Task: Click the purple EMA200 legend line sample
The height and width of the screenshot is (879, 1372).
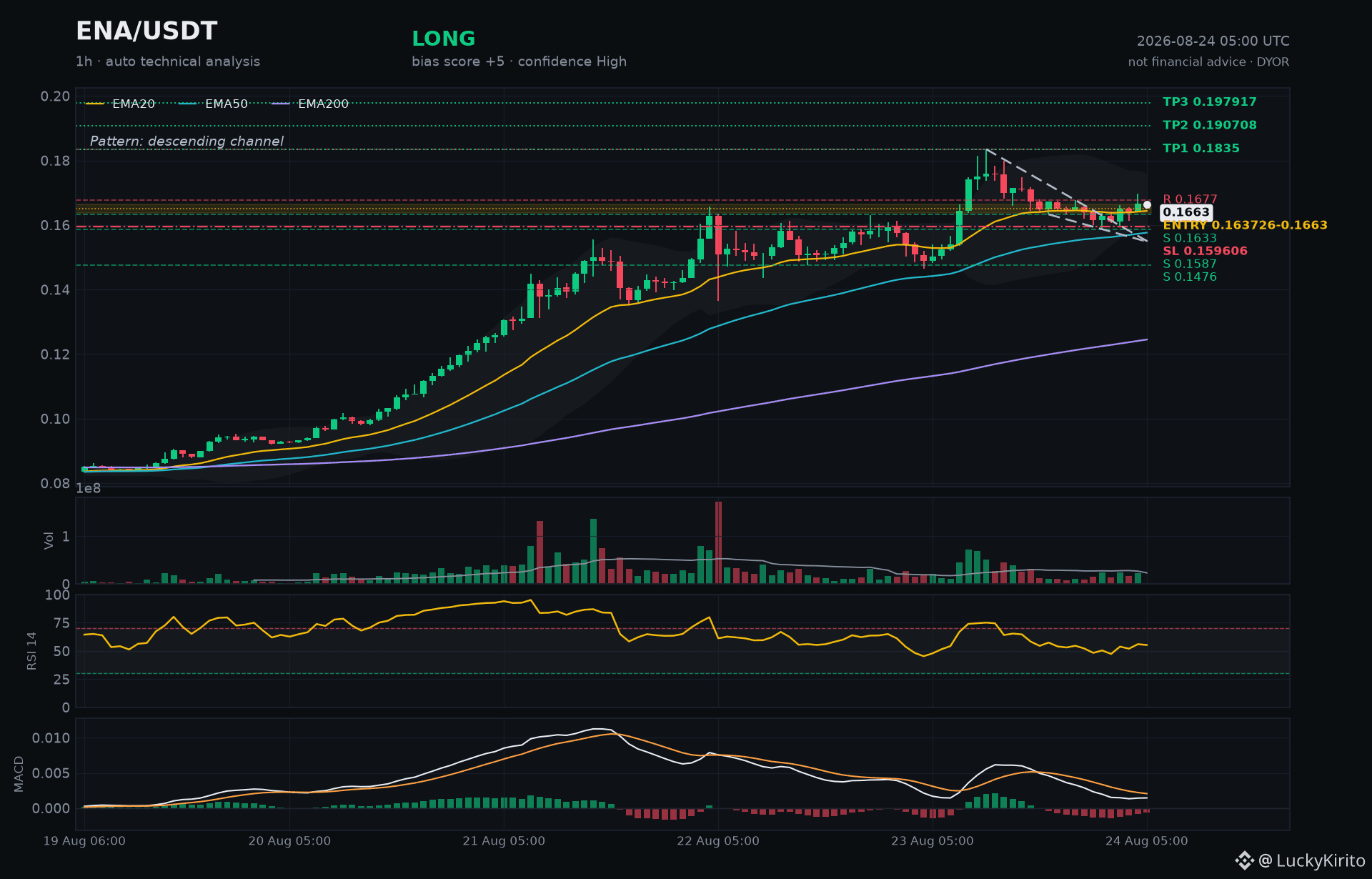Action: (x=281, y=104)
